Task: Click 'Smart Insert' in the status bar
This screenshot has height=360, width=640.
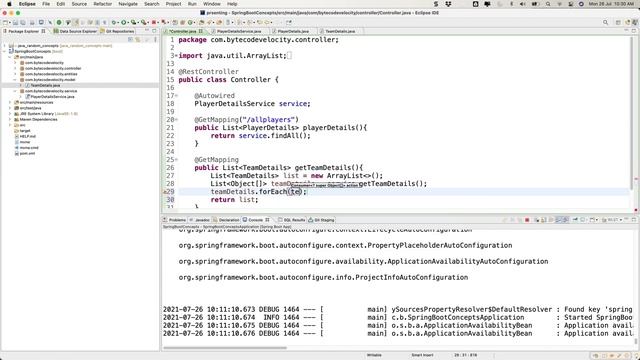Action: click(x=422, y=355)
